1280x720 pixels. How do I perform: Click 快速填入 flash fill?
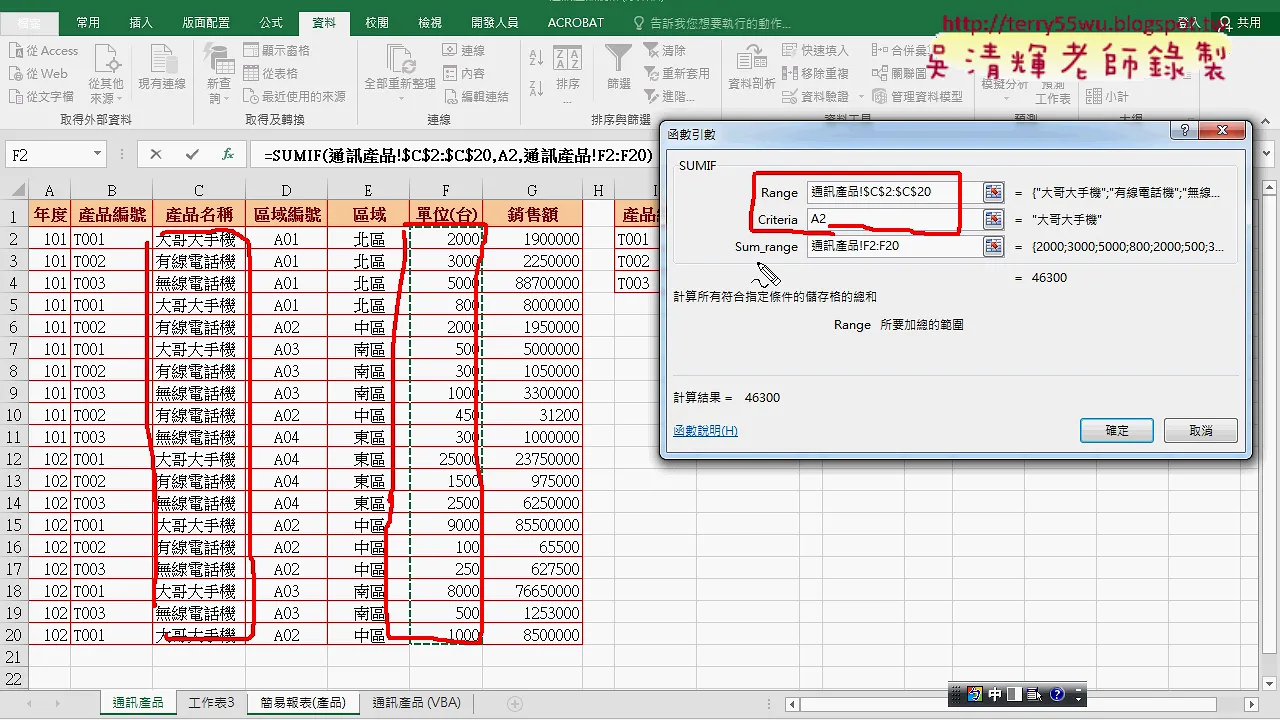[816, 51]
